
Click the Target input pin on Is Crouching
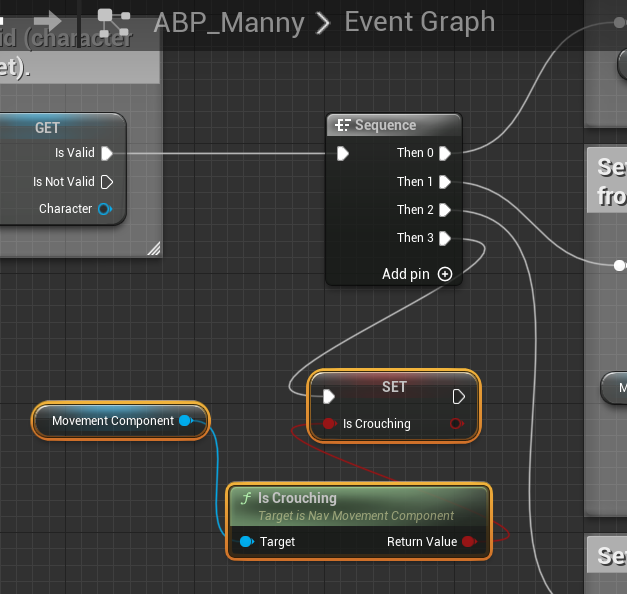click(246, 541)
